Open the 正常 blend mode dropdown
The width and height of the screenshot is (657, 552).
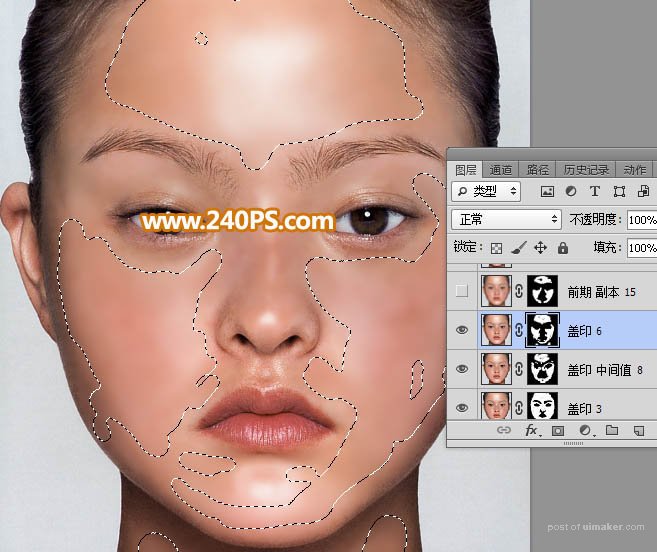tap(506, 219)
